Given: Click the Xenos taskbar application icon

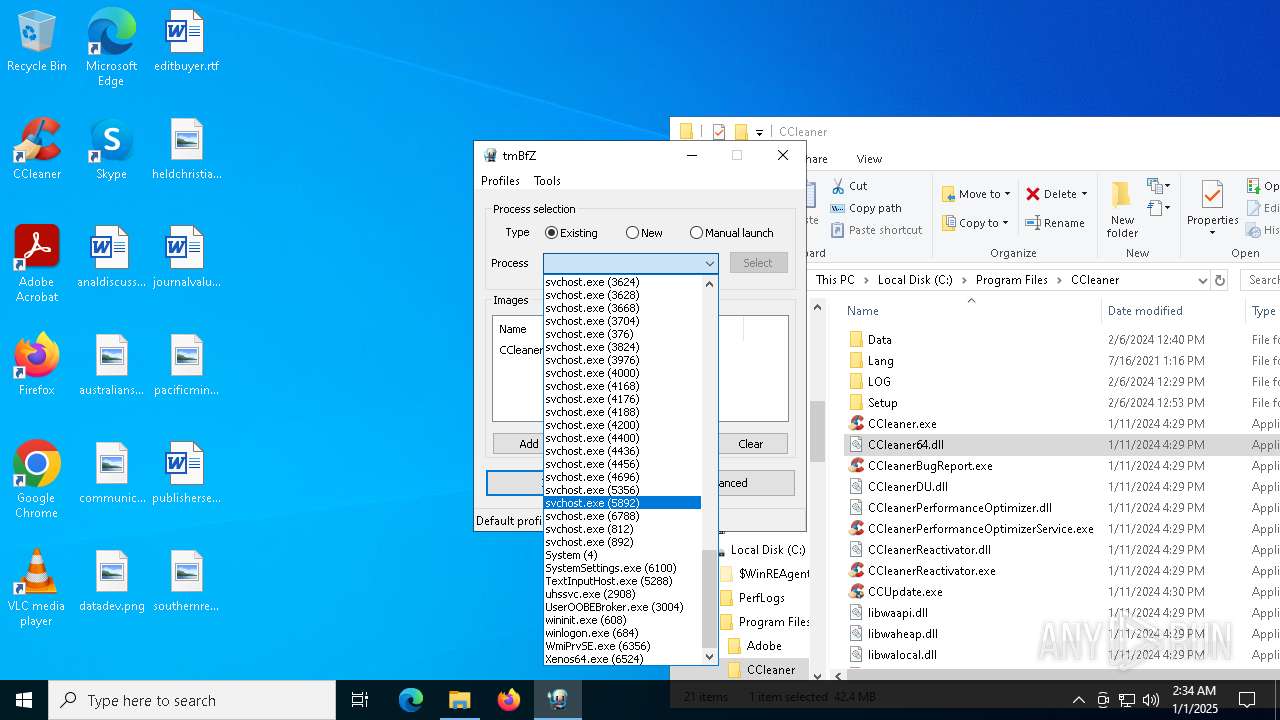Looking at the screenshot, I should [557, 700].
